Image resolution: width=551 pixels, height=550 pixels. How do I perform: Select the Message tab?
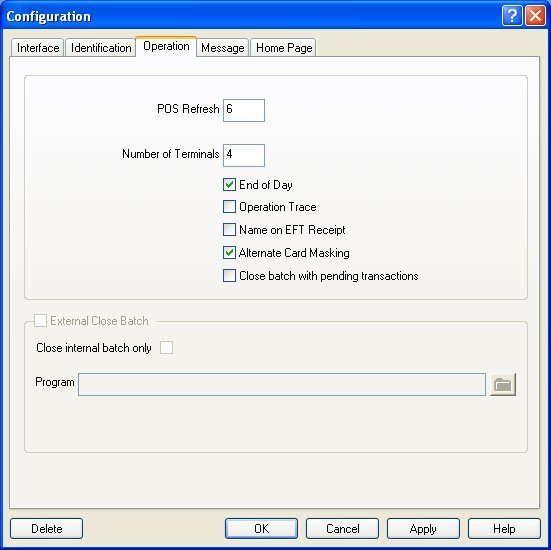tap(222, 47)
